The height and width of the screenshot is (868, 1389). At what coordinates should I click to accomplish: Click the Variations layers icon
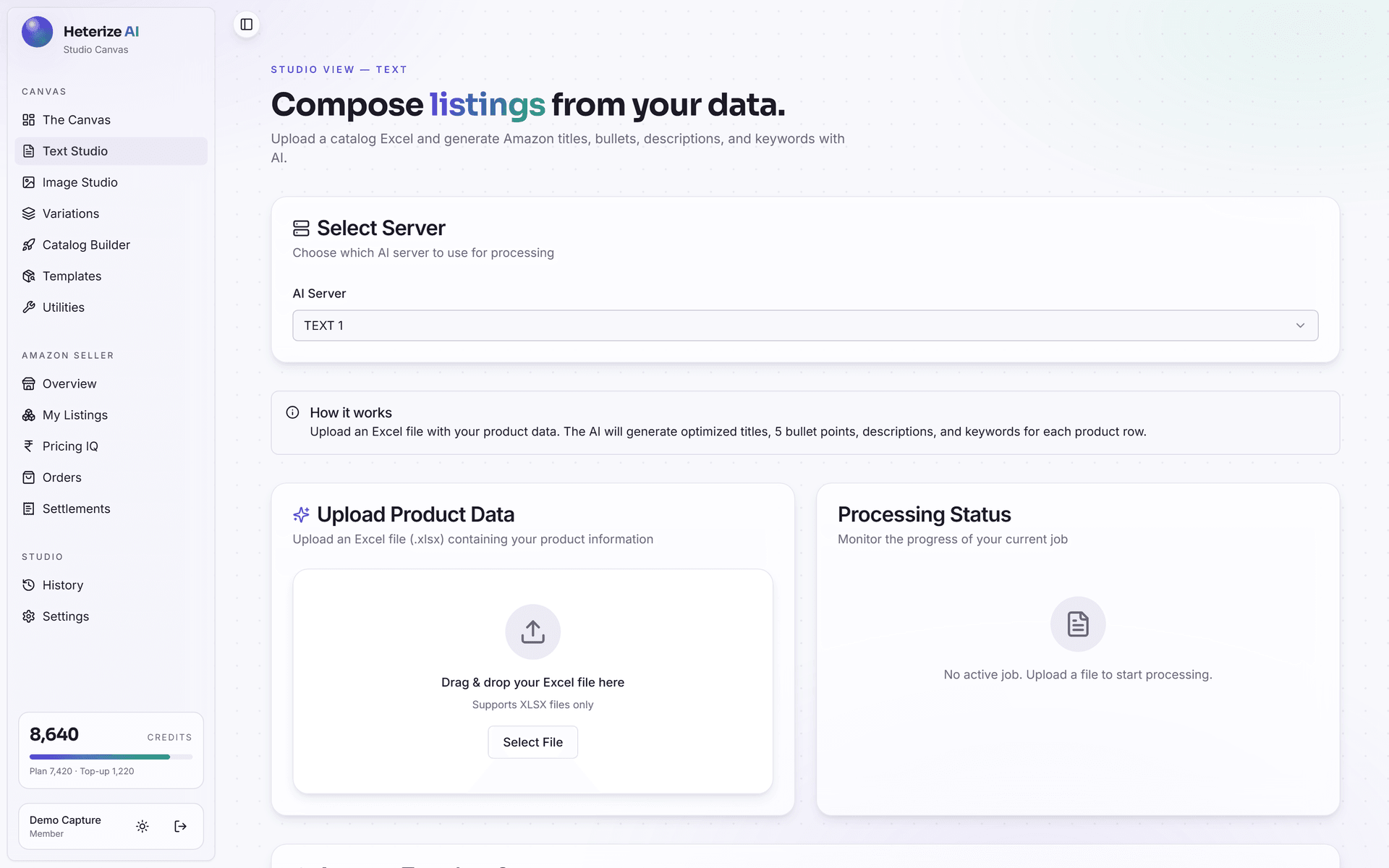click(29, 213)
